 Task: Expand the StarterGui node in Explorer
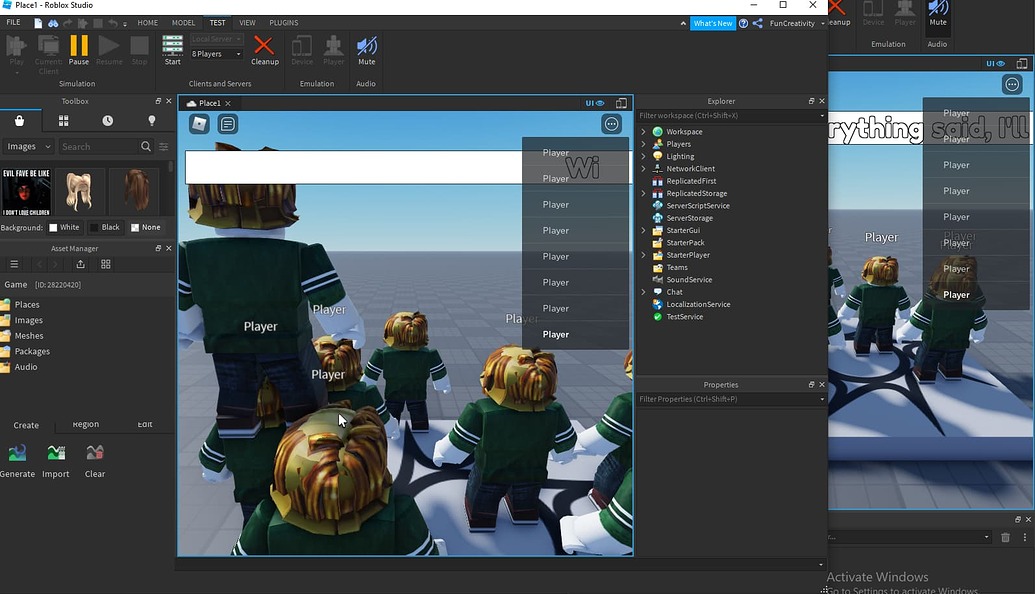(644, 230)
